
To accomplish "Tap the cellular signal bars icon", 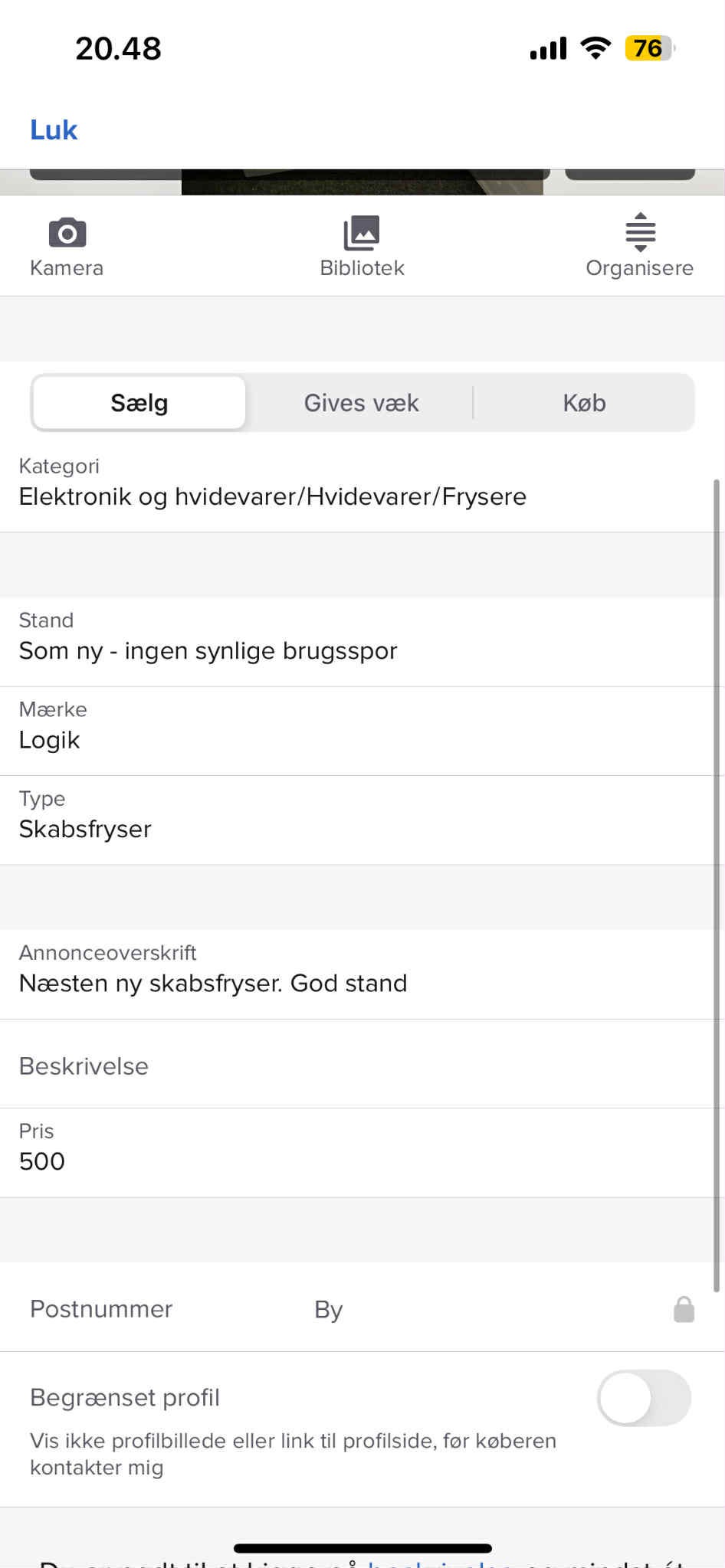I will (x=548, y=48).
